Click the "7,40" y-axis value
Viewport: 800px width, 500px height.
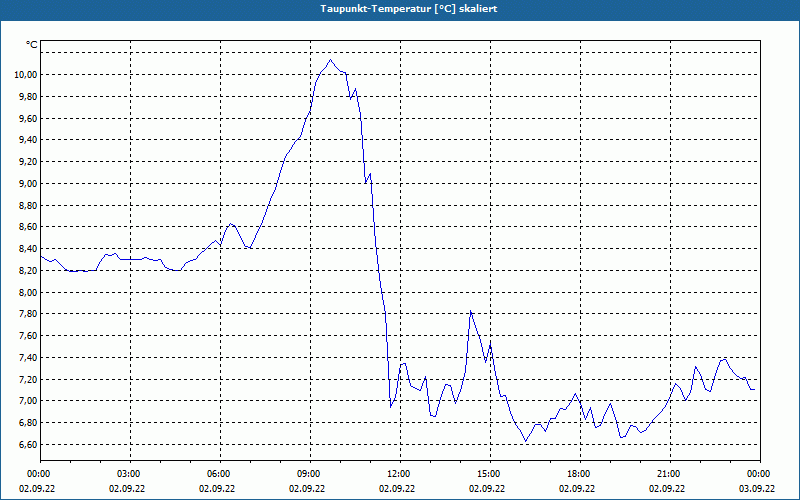28,358
